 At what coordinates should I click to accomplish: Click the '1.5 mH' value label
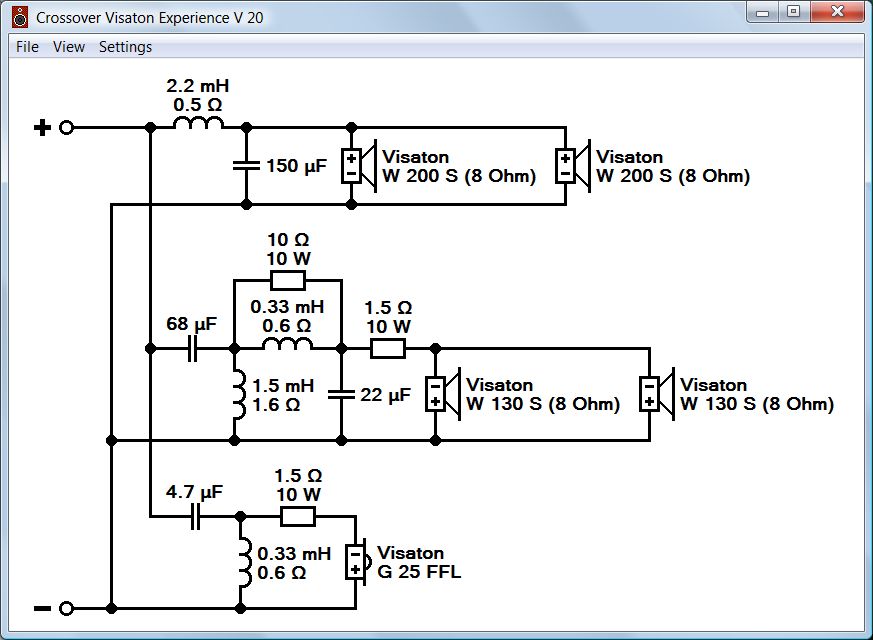click(283, 386)
